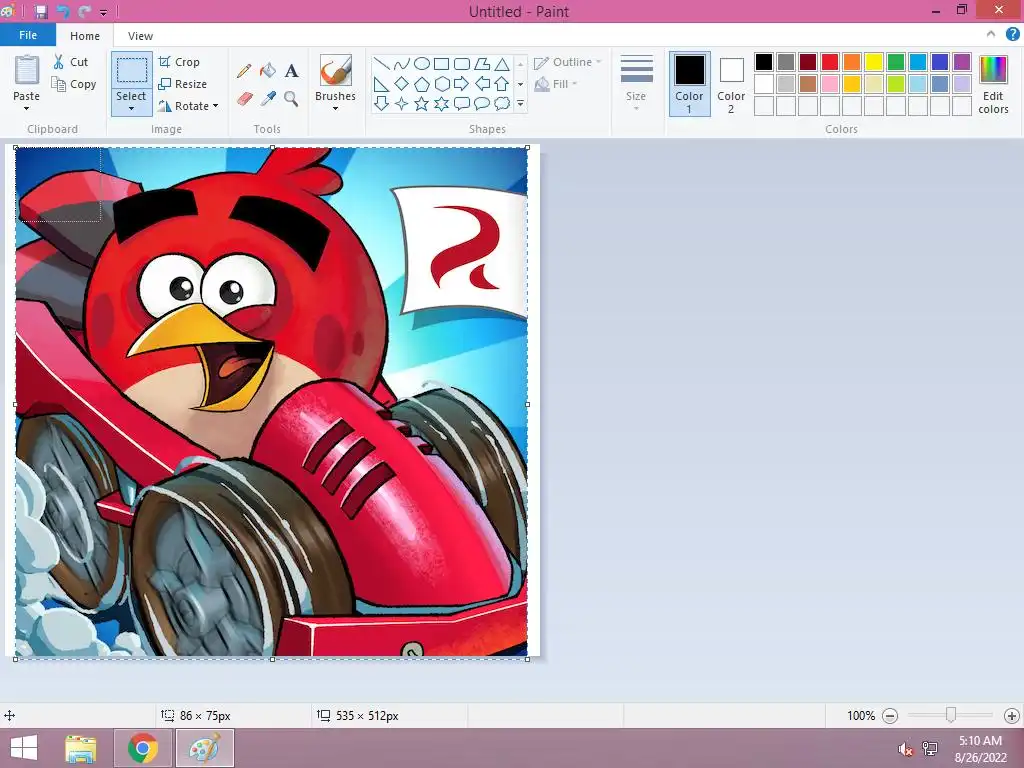This screenshot has height=768, width=1024.
Task: Choose the Oval callout shape
Action: point(482,103)
